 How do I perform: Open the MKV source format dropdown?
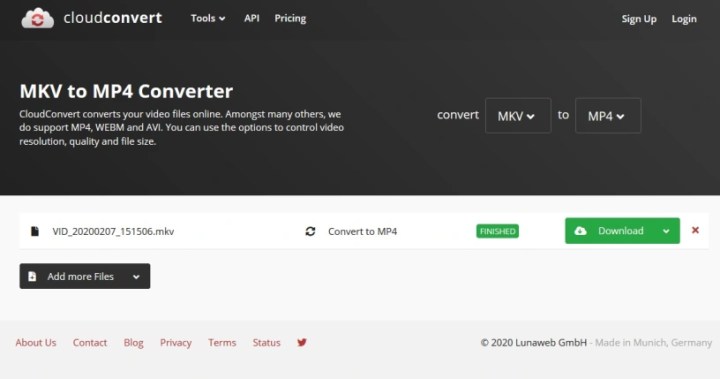pos(518,116)
